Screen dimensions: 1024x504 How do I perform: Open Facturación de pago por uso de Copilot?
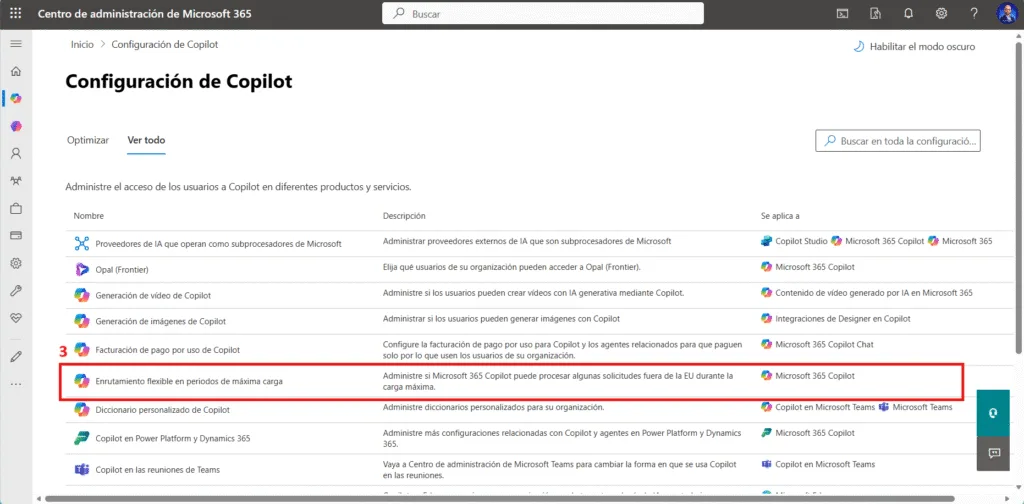pos(168,350)
